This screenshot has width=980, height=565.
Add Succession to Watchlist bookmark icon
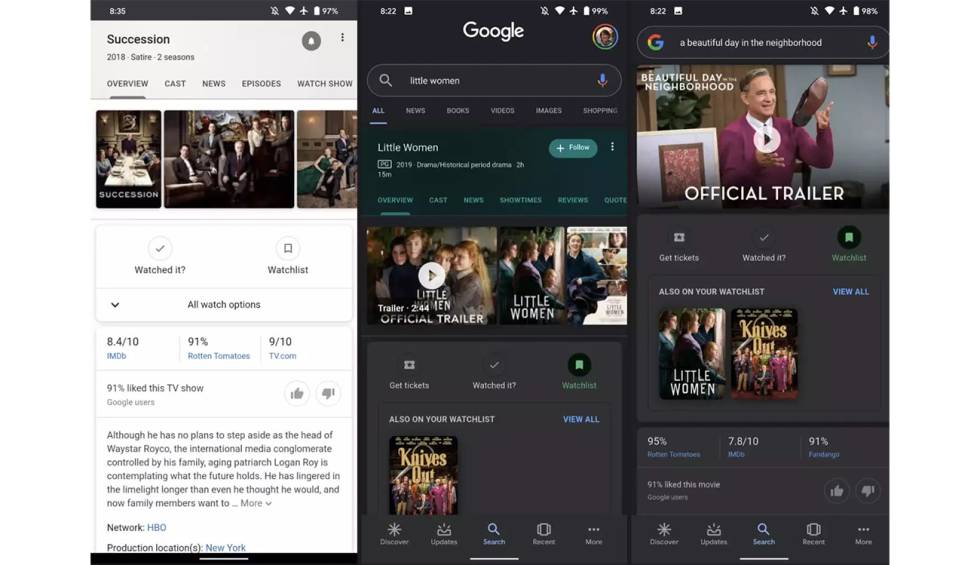click(x=288, y=248)
